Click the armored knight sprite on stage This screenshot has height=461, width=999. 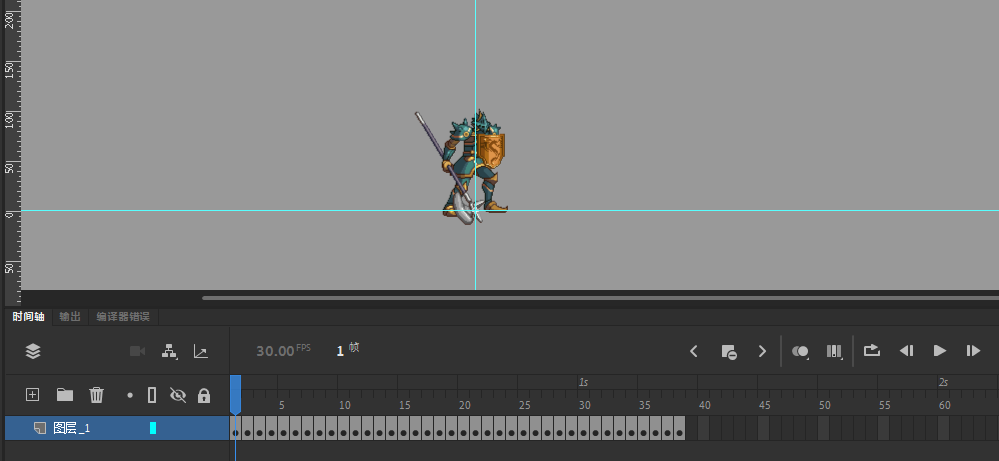click(463, 167)
